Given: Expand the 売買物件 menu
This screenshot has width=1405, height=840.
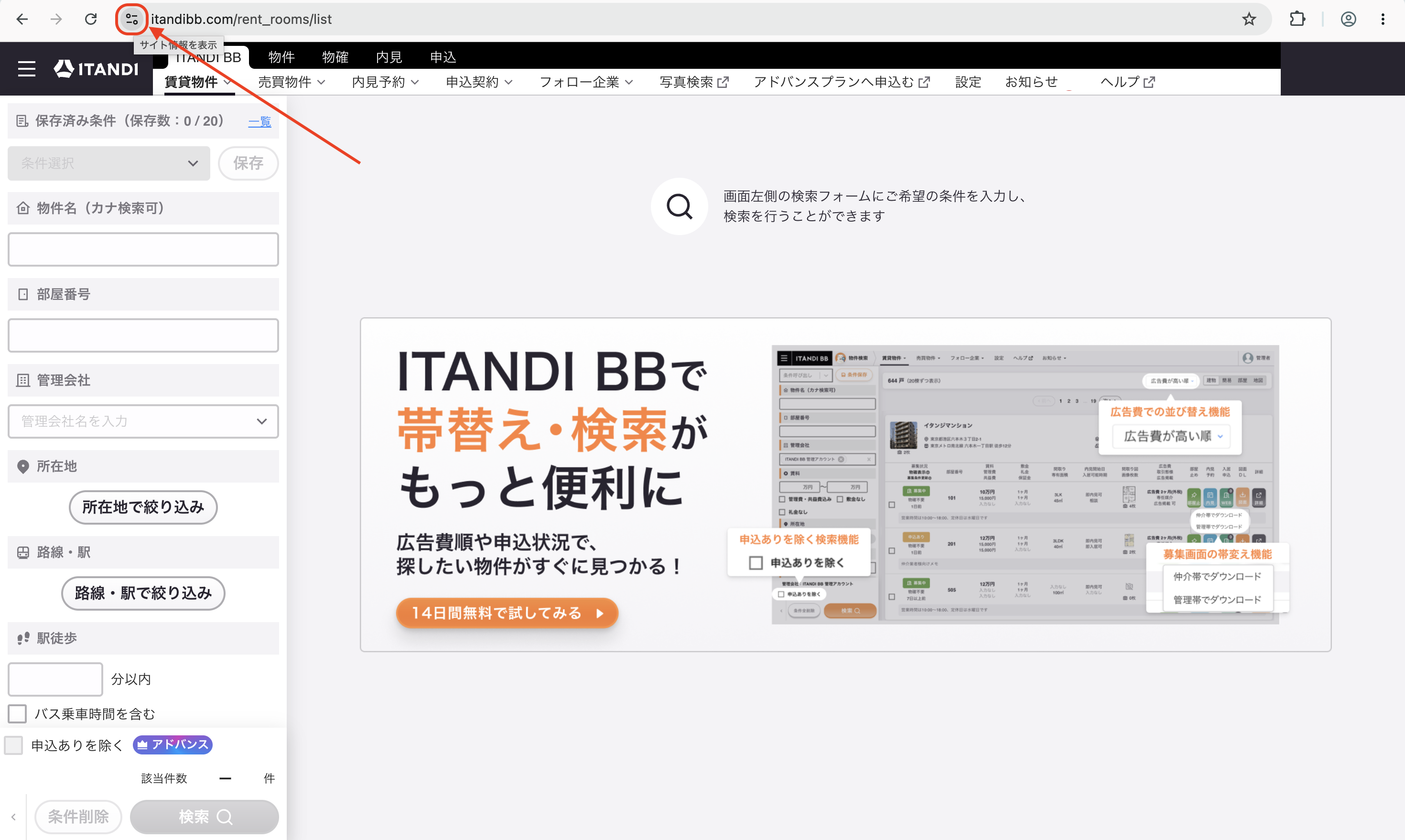Looking at the screenshot, I should [x=292, y=82].
